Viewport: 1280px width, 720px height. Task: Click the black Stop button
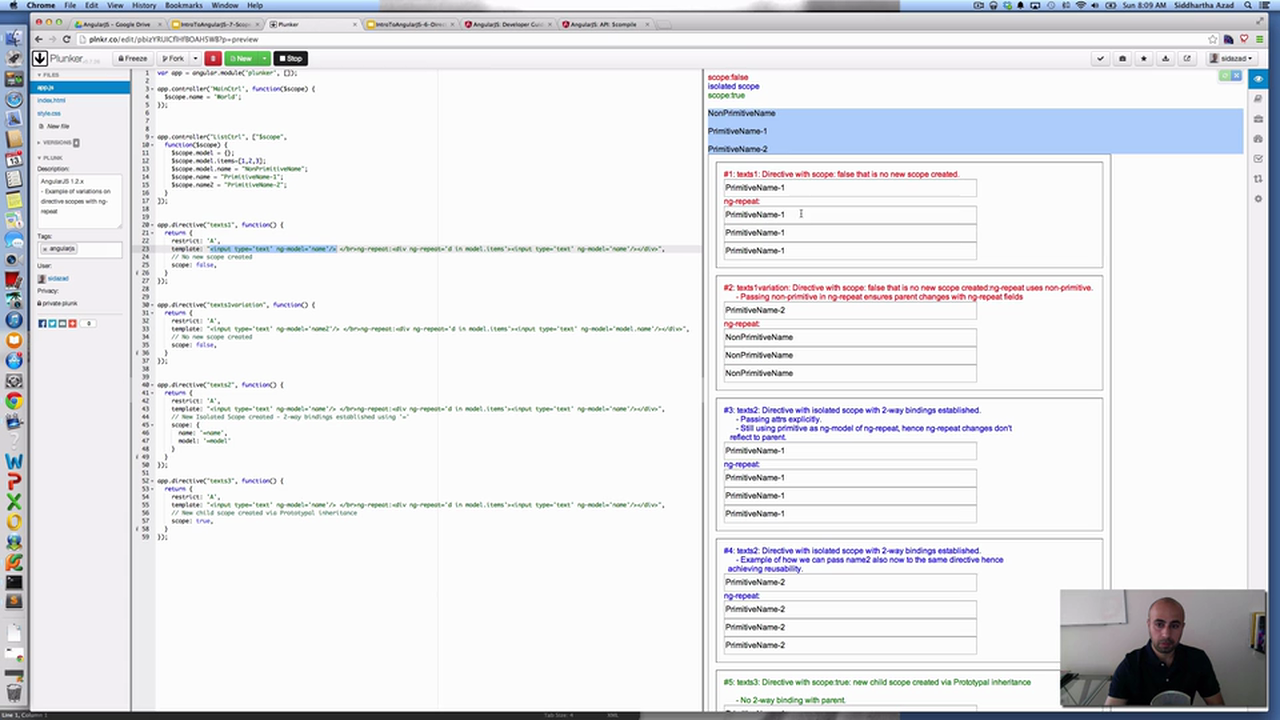pyautogui.click(x=290, y=59)
